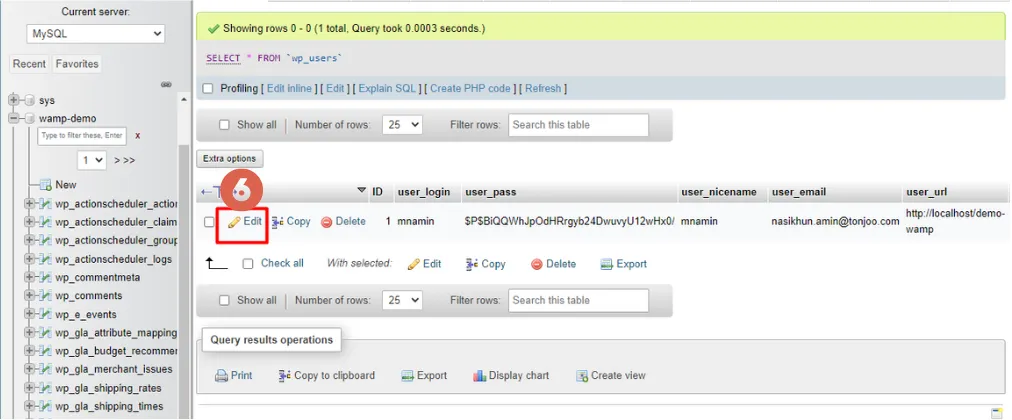Expand the wp_comments table node
The width and height of the screenshot is (1012, 420).
pyautogui.click(x=29, y=296)
